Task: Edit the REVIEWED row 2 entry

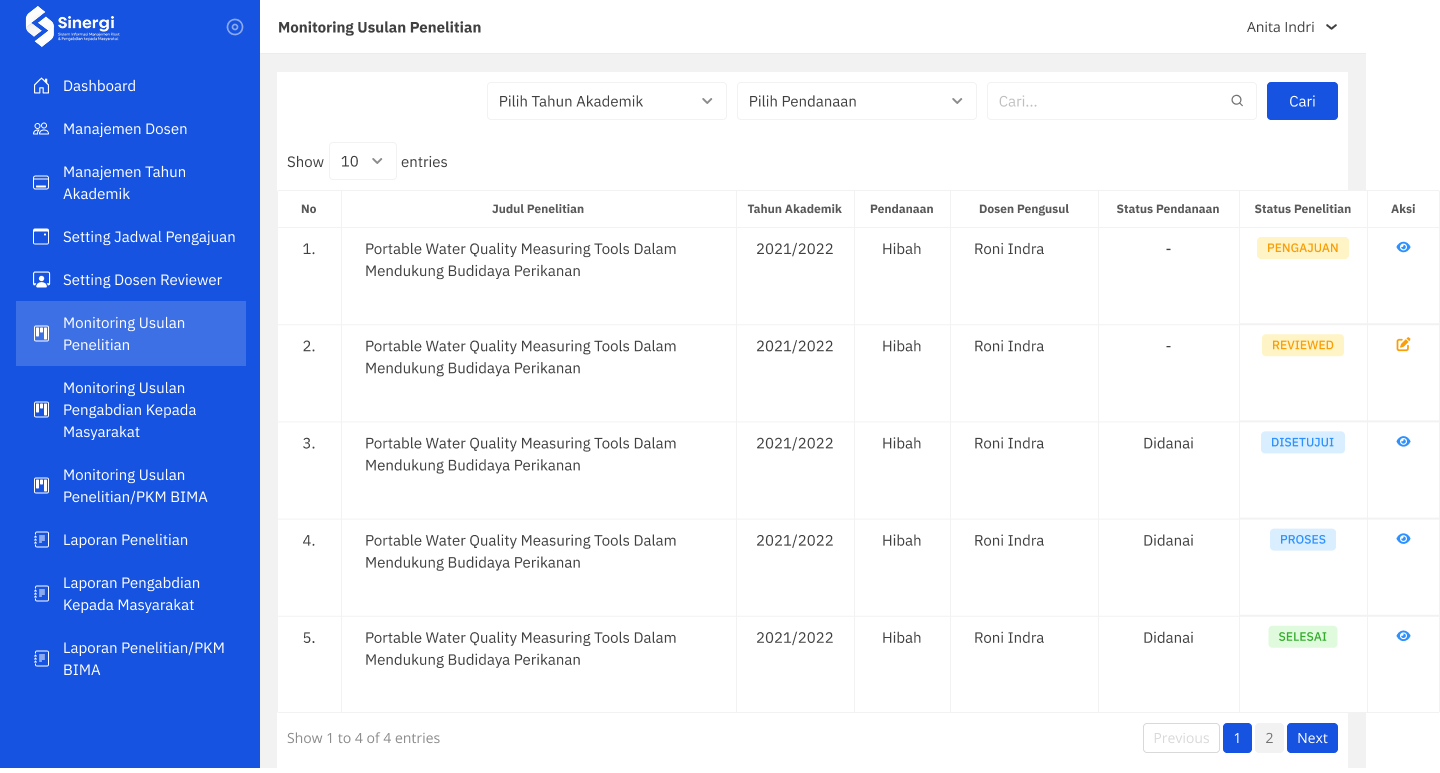Action: click(1403, 345)
